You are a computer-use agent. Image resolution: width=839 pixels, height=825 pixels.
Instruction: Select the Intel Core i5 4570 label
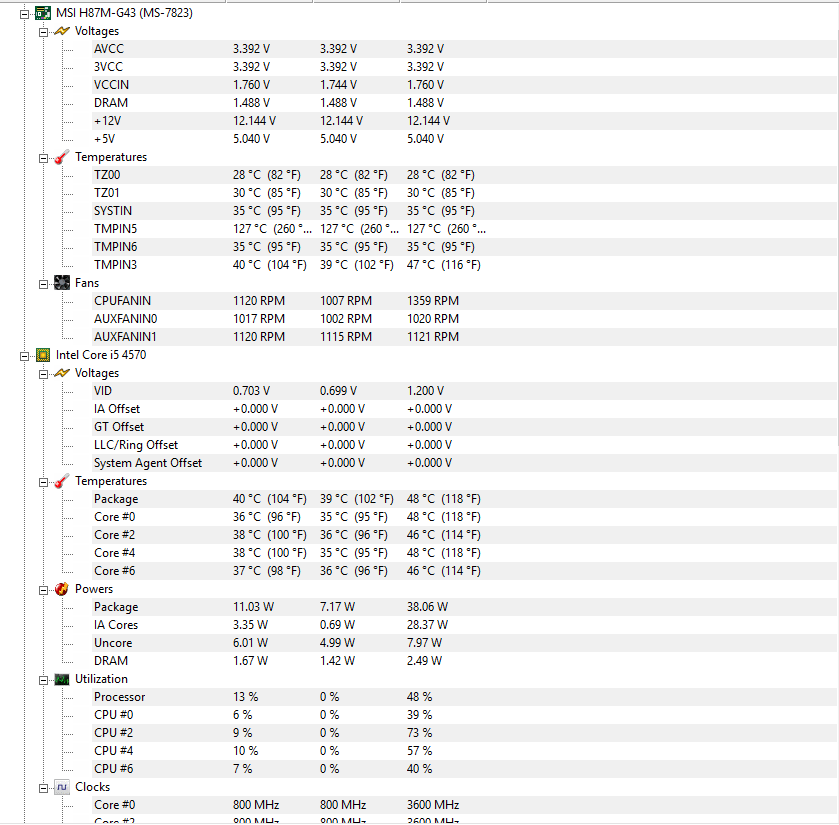click(101, 355)
